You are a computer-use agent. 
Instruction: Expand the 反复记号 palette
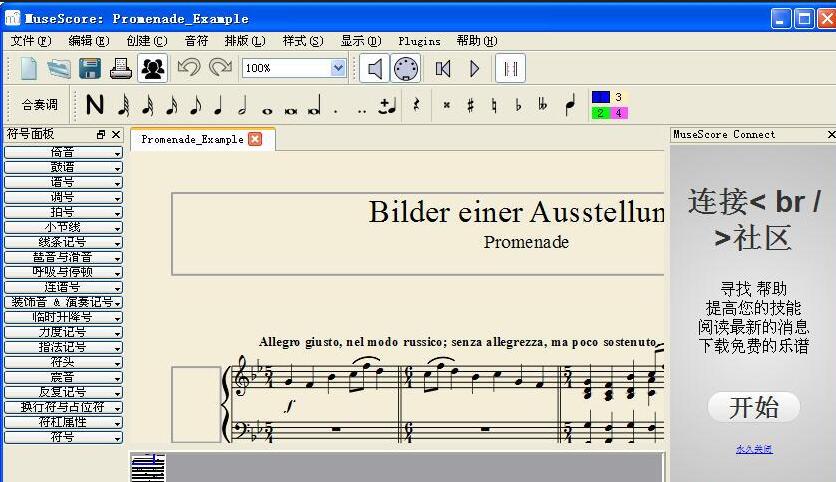63,392
